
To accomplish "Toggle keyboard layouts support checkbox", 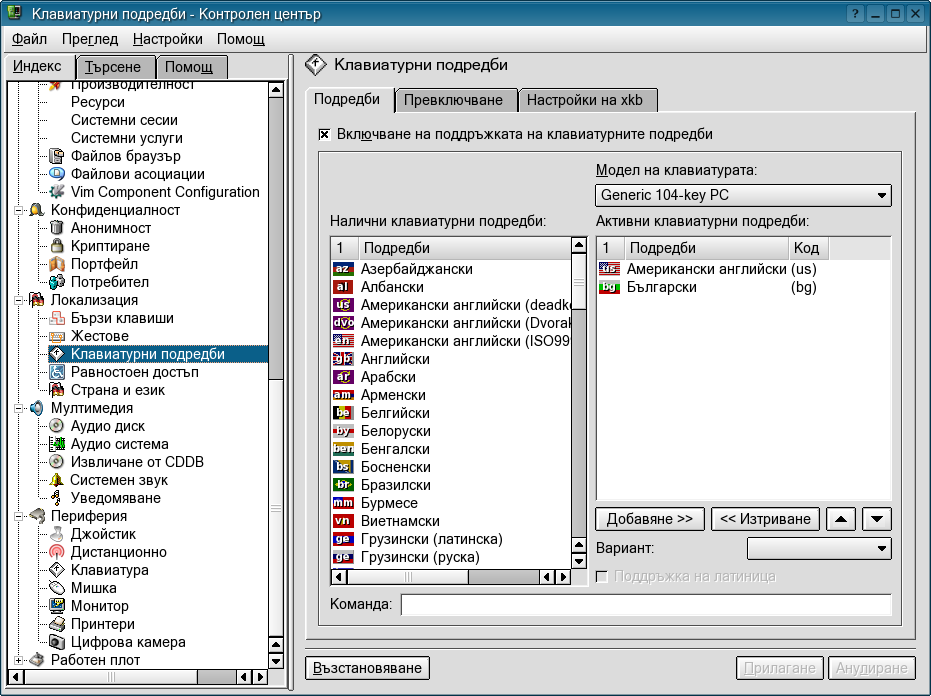I will coord(324,134).
